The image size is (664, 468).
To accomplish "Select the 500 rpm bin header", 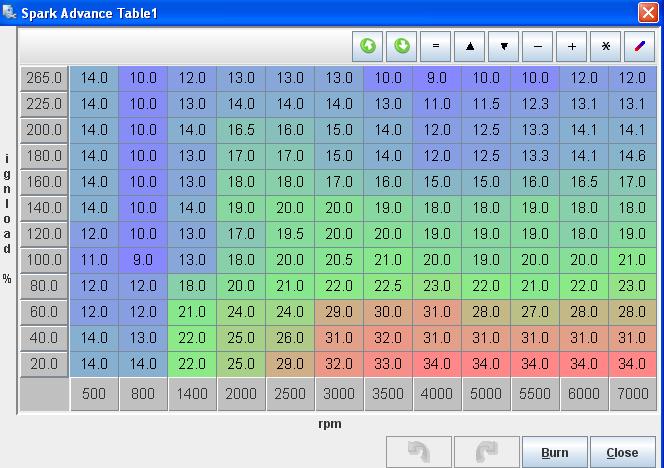I will click(x=94, y=394).
